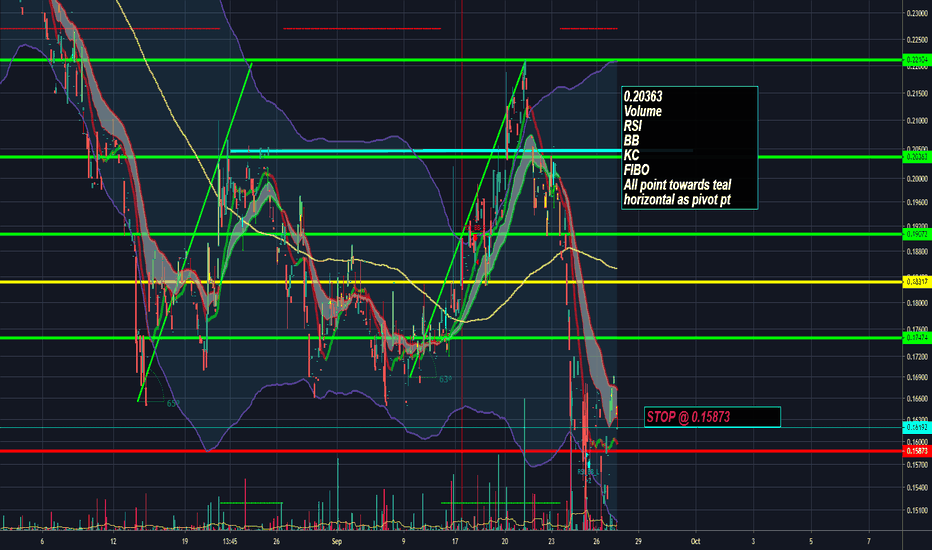Click the '65°' angle label near chart bottom-left
Image resolution: width=932 pixels, height=550 pixels.
tap(172, 404)
